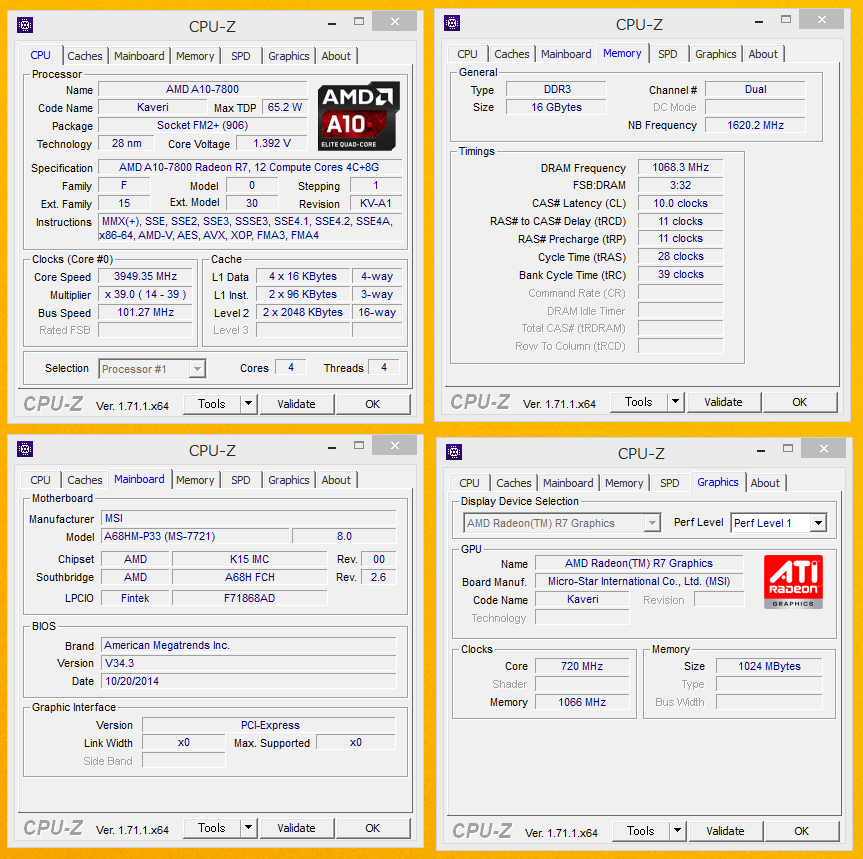Close the Graphics tab window

(x=823, y=449)
